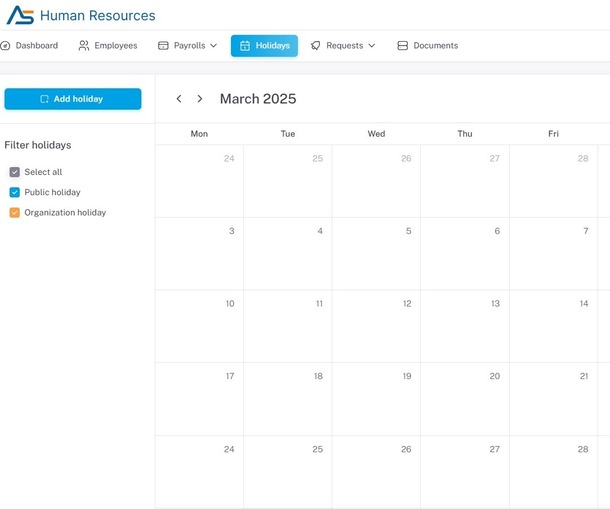The height and width of the screenshot is (509, 610).
Task: Click the Human Resources logo icon
Action: [x=20, y=16]
